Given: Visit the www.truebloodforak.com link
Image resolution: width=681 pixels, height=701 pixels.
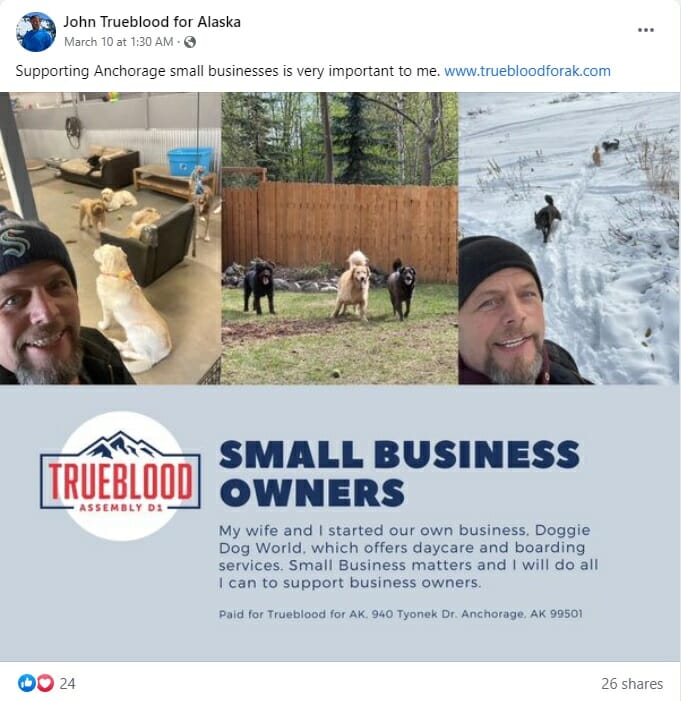Looking at the screenshot, I should 527,71.
